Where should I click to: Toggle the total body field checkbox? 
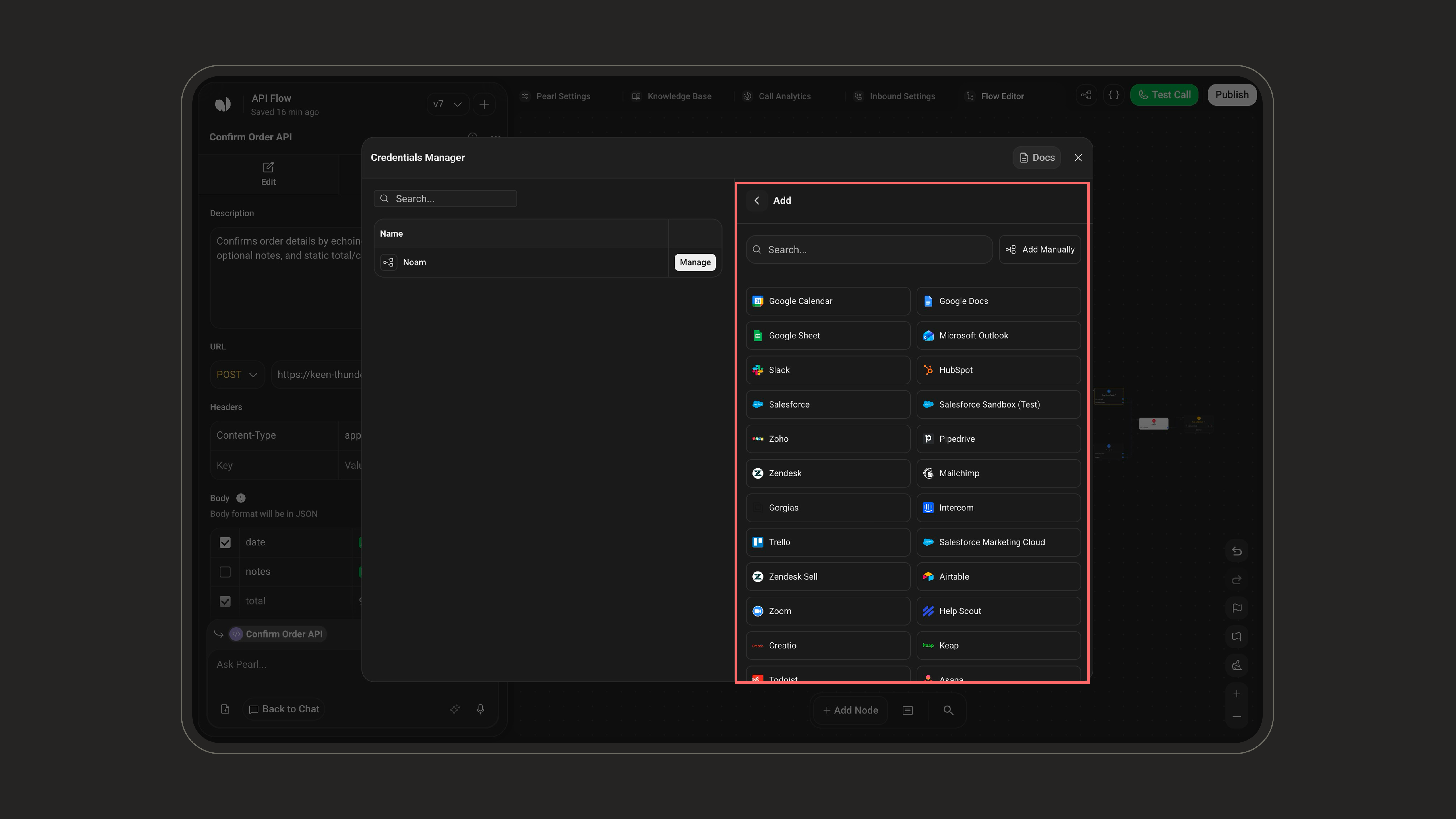[x=225, y=601]
